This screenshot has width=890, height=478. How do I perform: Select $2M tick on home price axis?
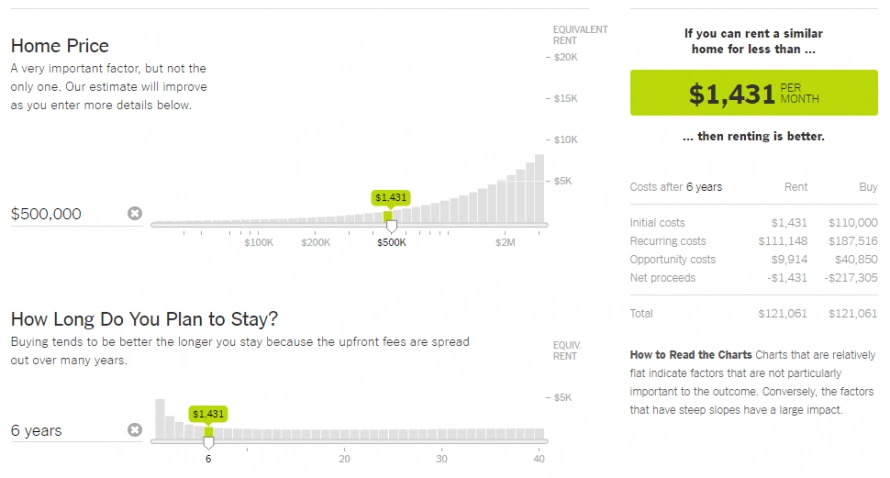tap(505, 242)
